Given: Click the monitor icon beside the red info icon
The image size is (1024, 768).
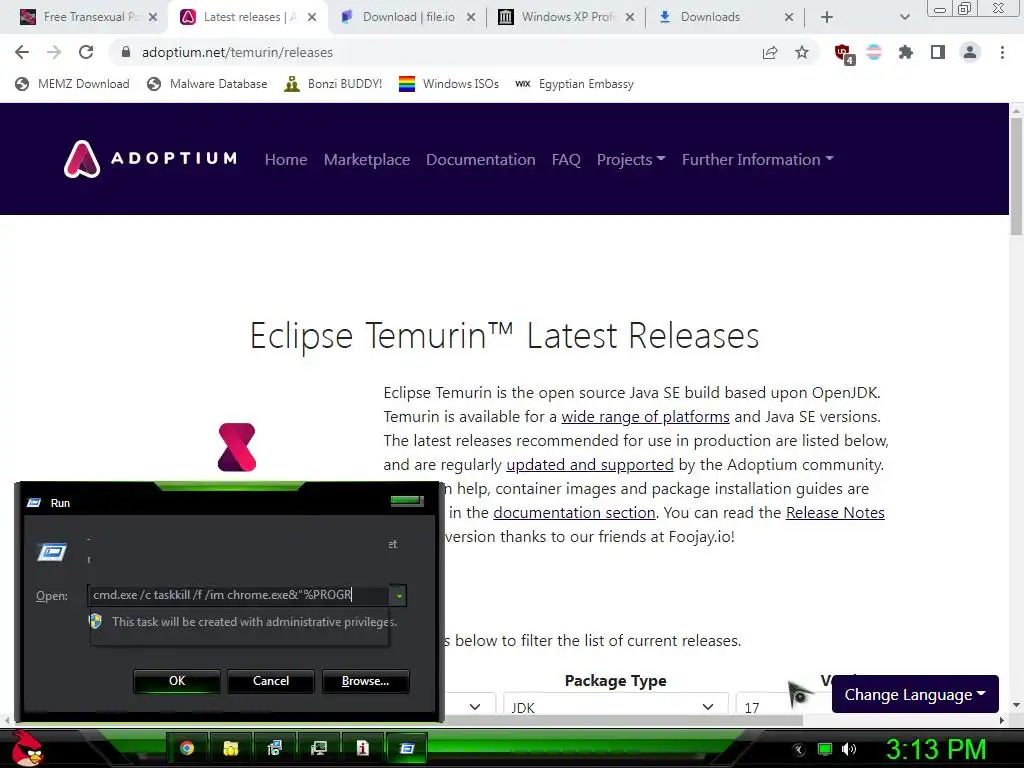Looking at the screenshot, I should click(x=319, y=748).
